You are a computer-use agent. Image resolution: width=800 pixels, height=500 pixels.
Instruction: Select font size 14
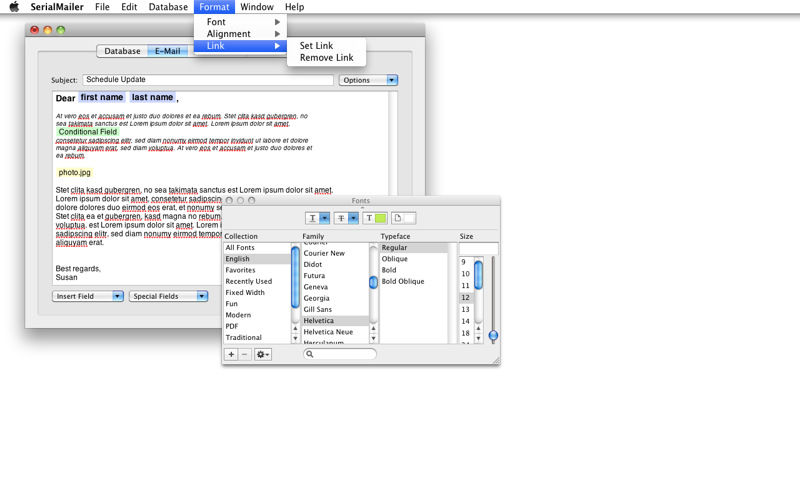[466, 321]
